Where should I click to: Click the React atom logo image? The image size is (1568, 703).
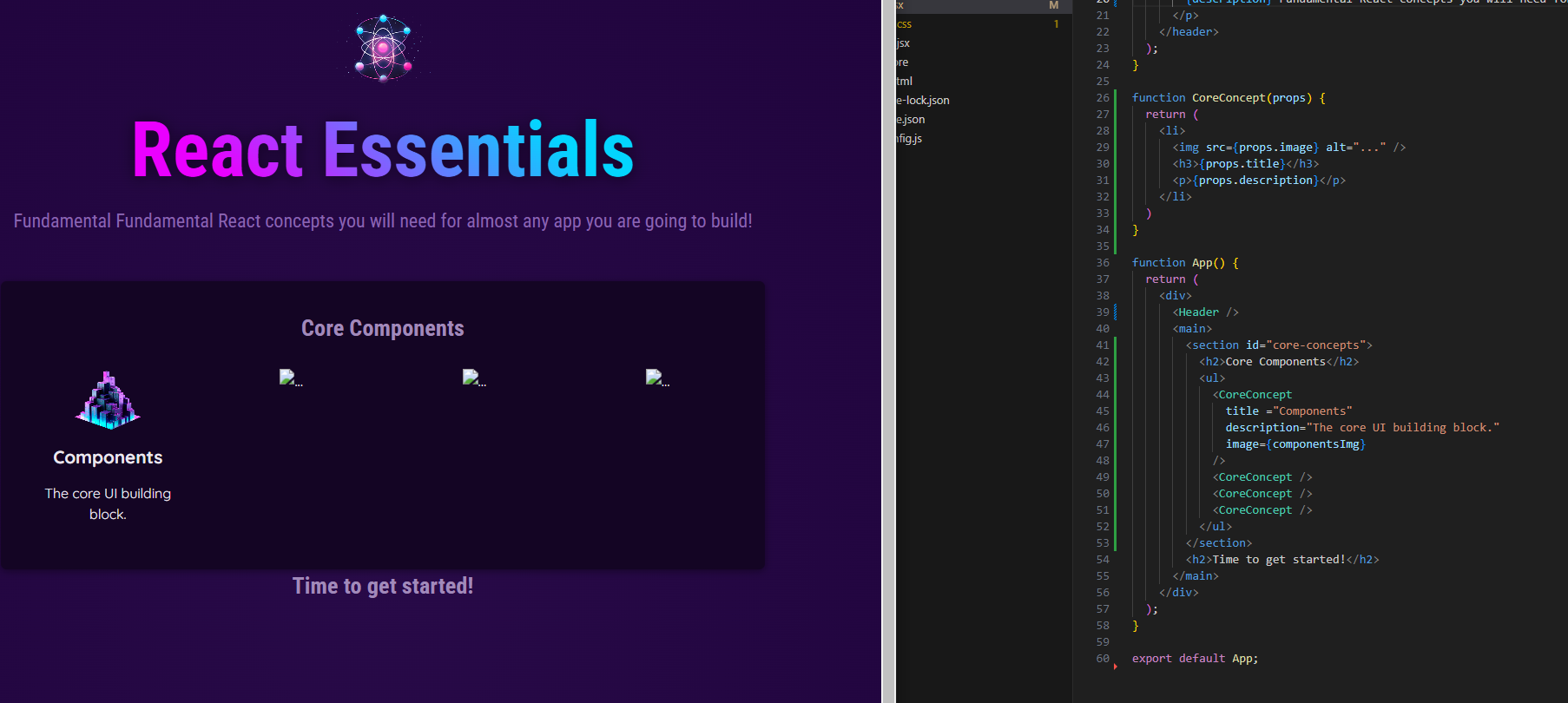pos(383,48)
